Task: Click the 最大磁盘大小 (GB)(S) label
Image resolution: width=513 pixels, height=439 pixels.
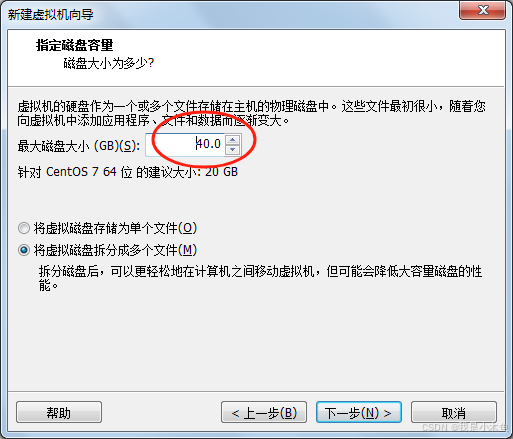Action: tap(79, 146)
